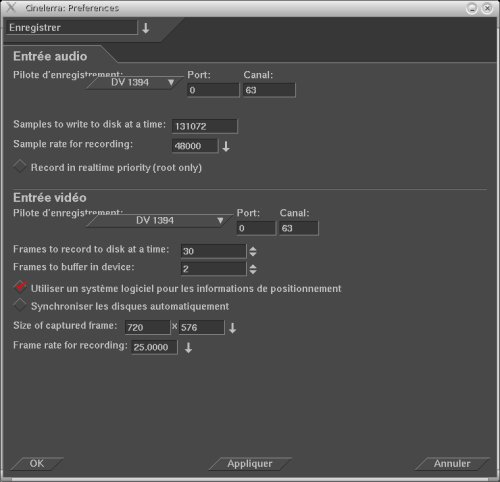The height and width of the screenshot is (482, 500).
Task: Adjust frames to buffer stepper arrows
Action: point(253,269)
